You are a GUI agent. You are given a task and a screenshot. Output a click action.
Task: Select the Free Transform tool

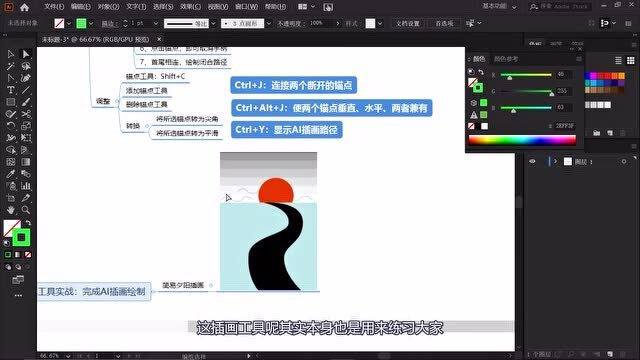coord(26,138)
